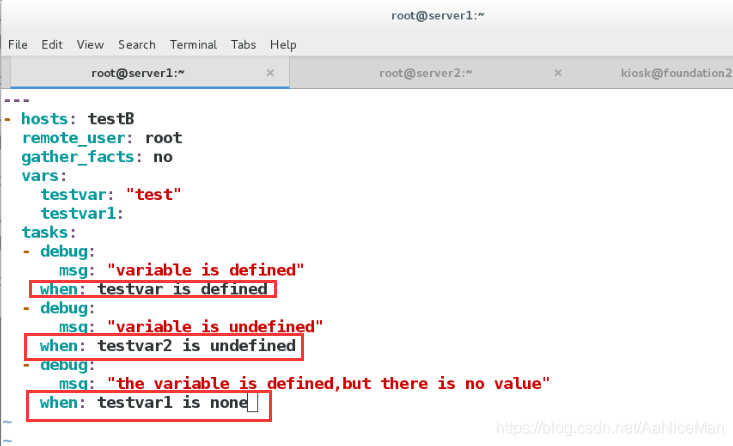Image resolution: width=733 pixels, height=446 pixels.
Task: Click the 'testvar1:' line
Action: pos(82,213)
